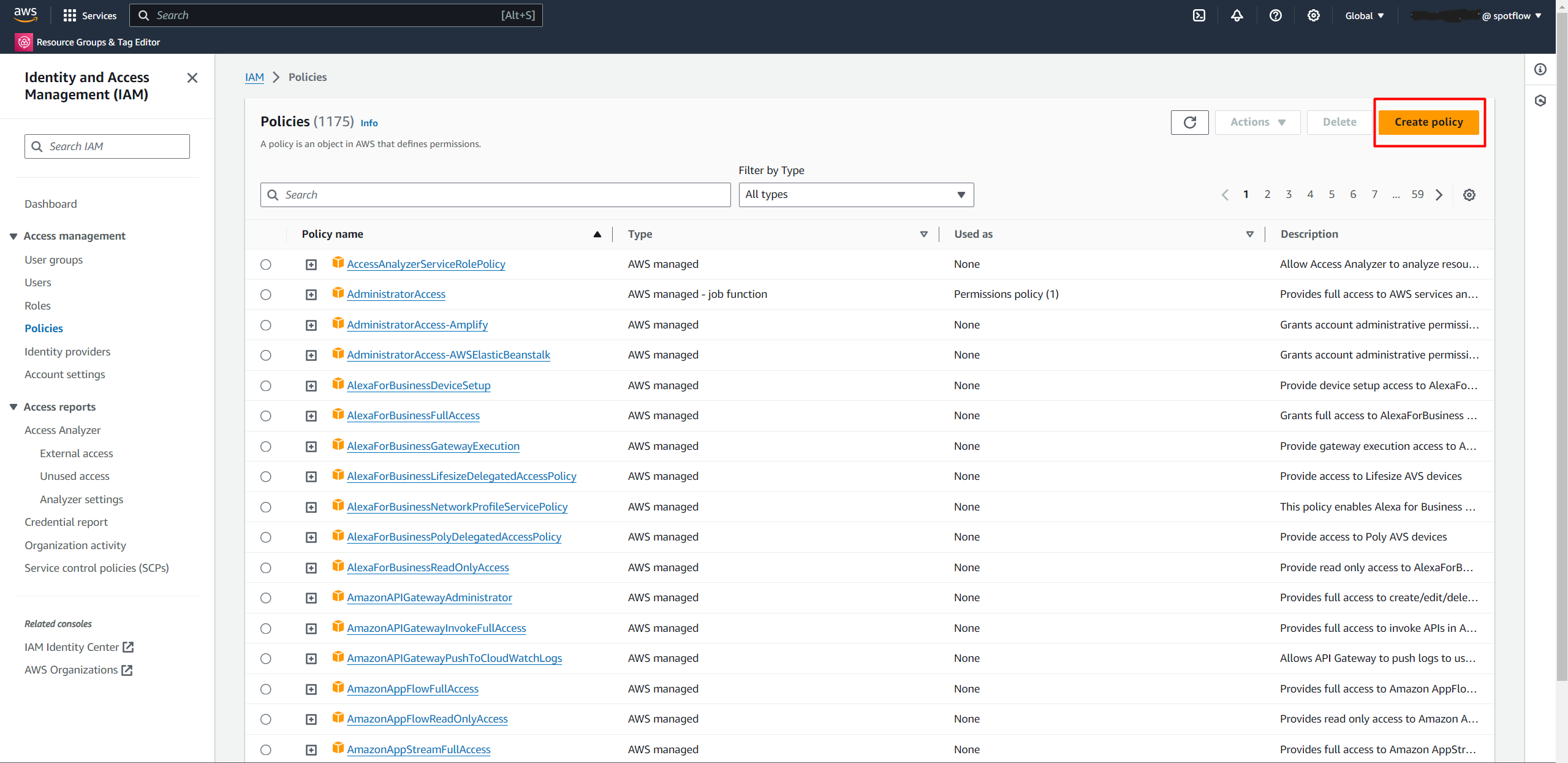Expand the AdministratorAccess-AWSElasticBeanstalk row details
This screenshot has height=763, width=1568.
pos(311,355)
